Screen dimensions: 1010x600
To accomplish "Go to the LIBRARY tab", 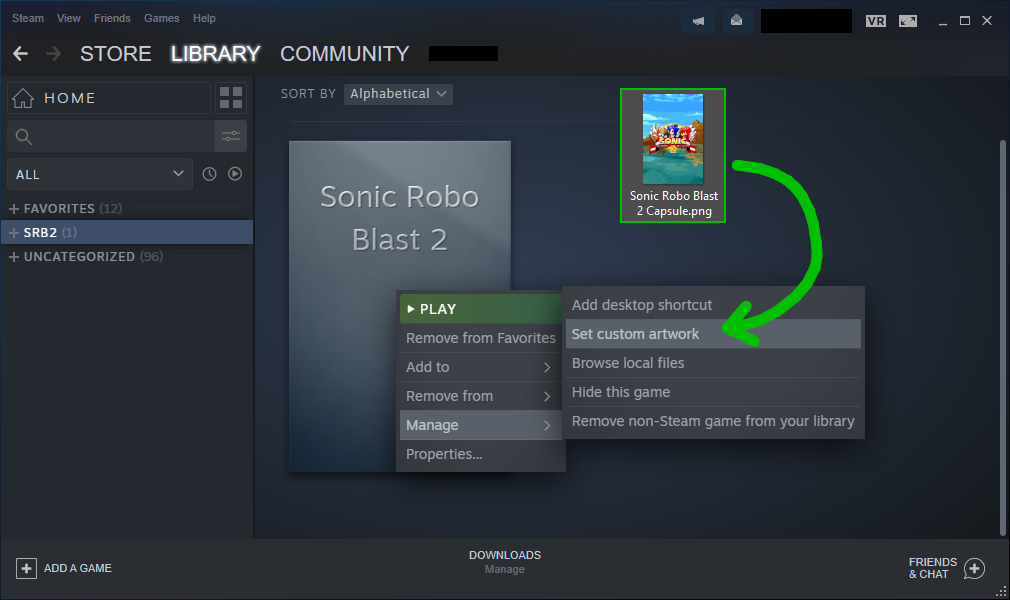I will (x=215, y=53).
